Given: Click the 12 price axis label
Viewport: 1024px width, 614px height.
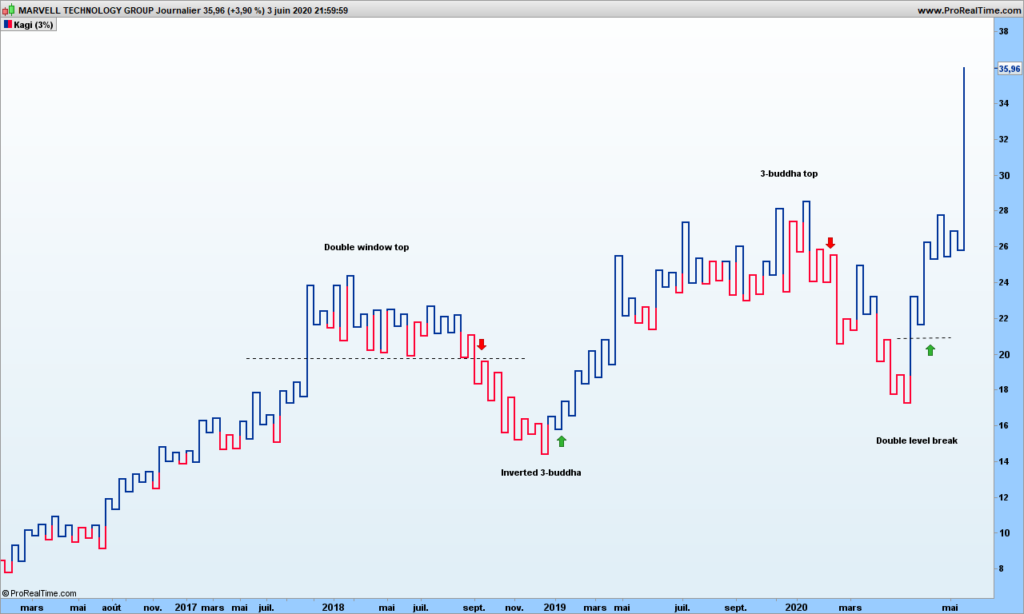Looking at the screenshot, I should coord(1004,497).
